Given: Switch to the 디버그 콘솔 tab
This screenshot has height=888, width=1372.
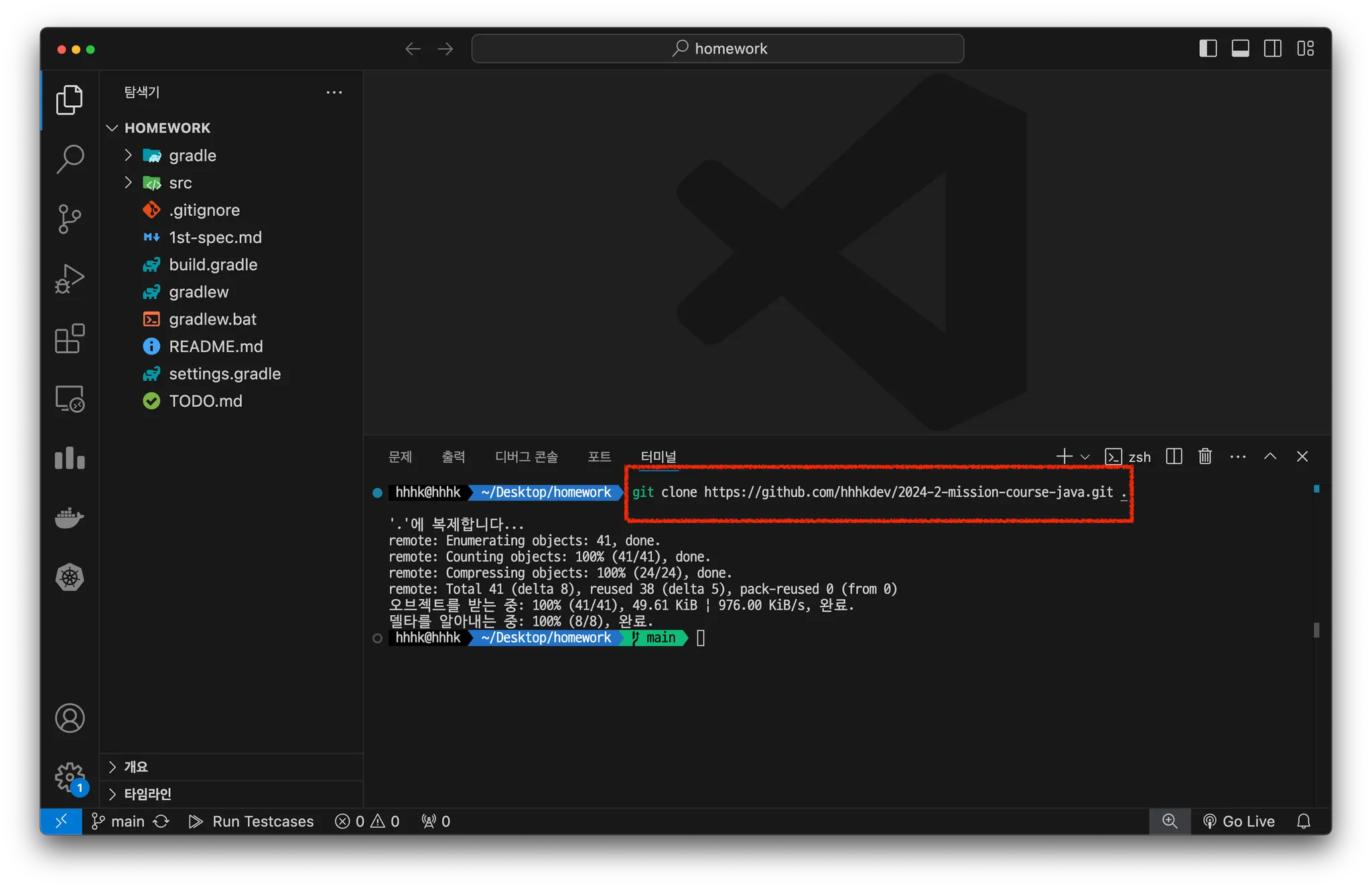Looking at the screenshot, I should point(526,456).
